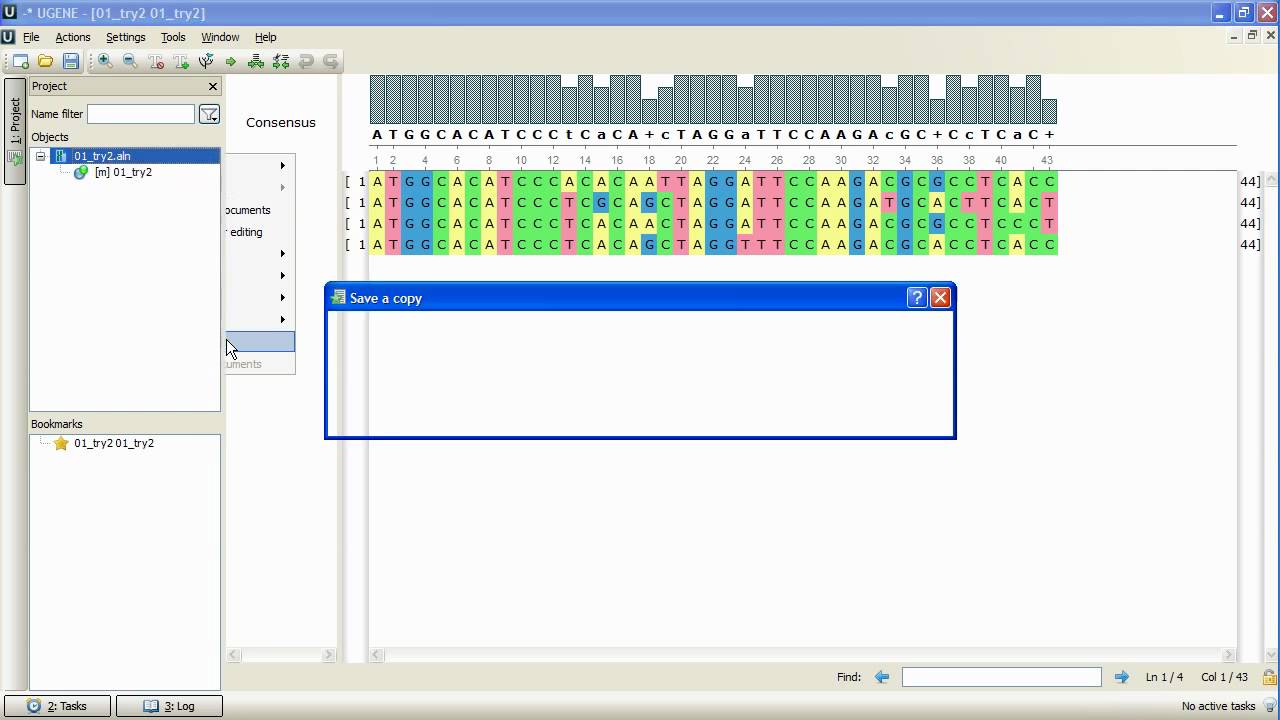Click the green right-arrow toolbar icon

click(231, 61)
